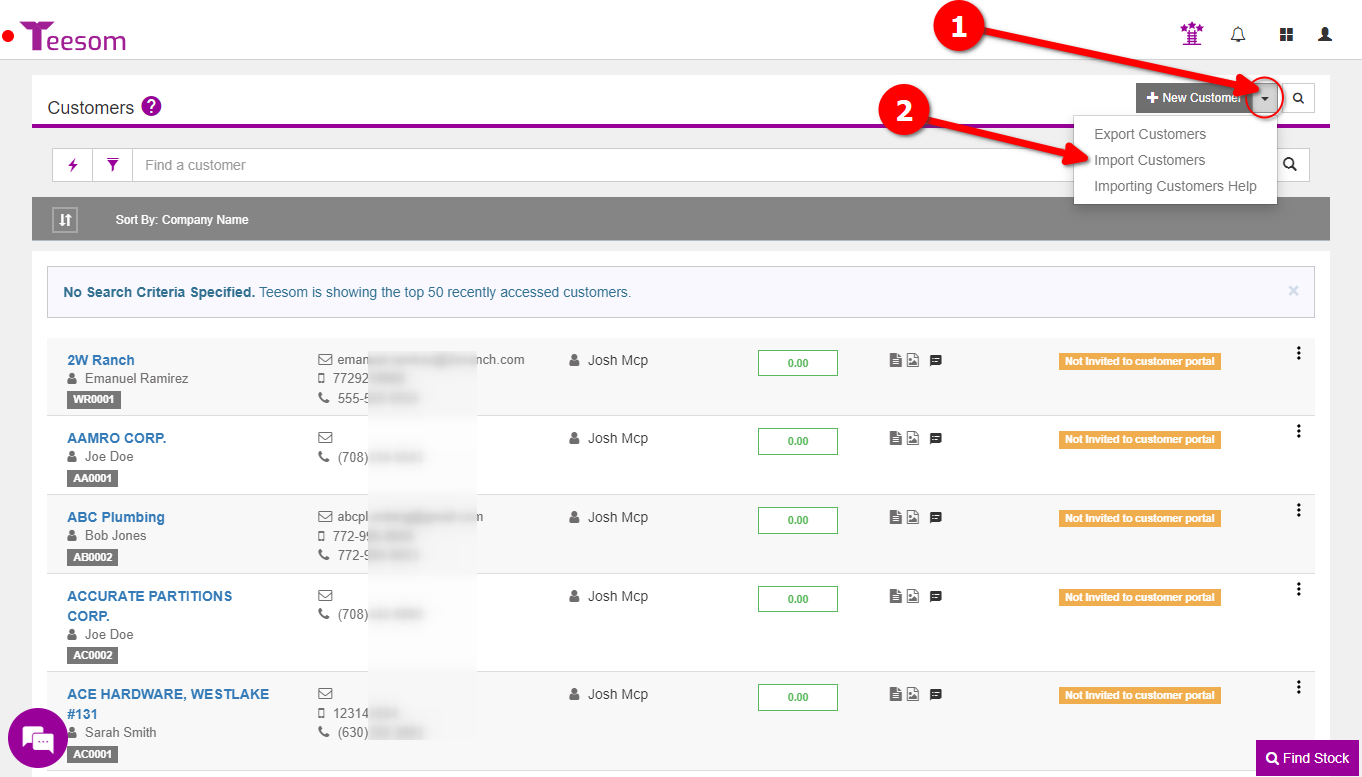Image resolution: width=1362 pixels, height=777 pixels.
Task: Click the notes comment icon for ABC Plumbing
Action: click(x=936, y=517)
